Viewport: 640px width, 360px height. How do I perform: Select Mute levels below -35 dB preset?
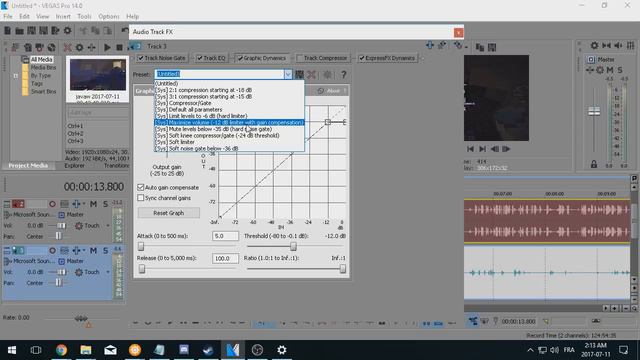[229, 129]
